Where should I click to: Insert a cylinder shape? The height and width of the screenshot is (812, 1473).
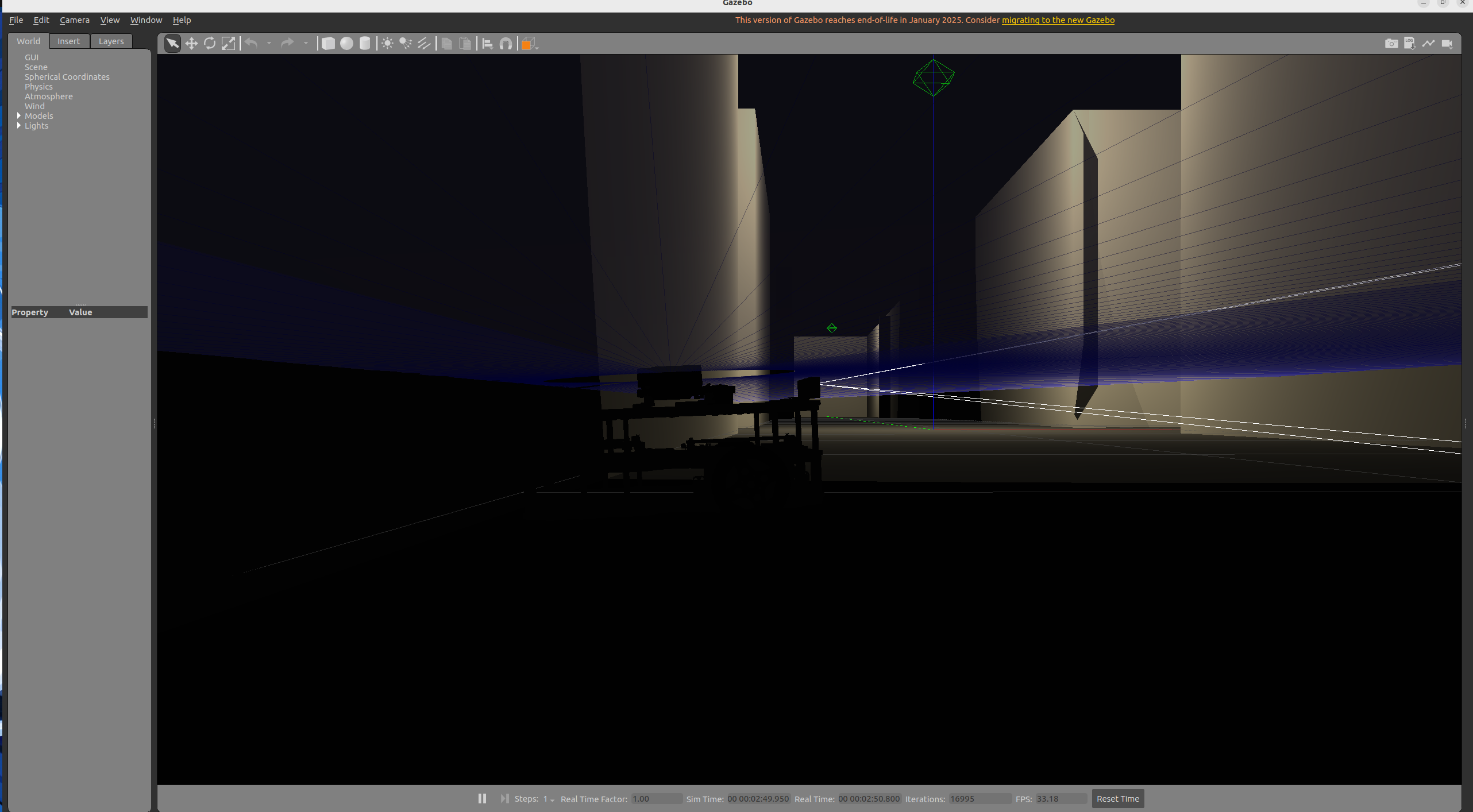pyautogui.click(x=365, y=44)
